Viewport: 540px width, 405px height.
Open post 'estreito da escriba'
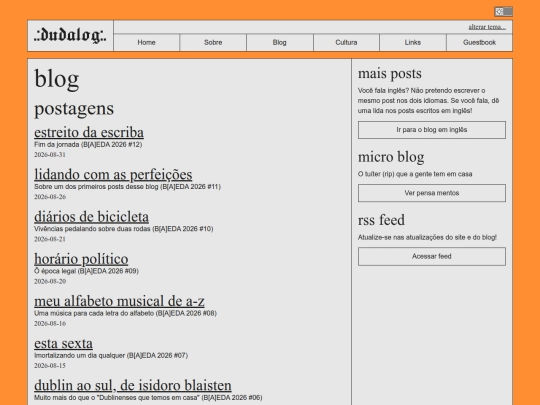click(89, 133)
